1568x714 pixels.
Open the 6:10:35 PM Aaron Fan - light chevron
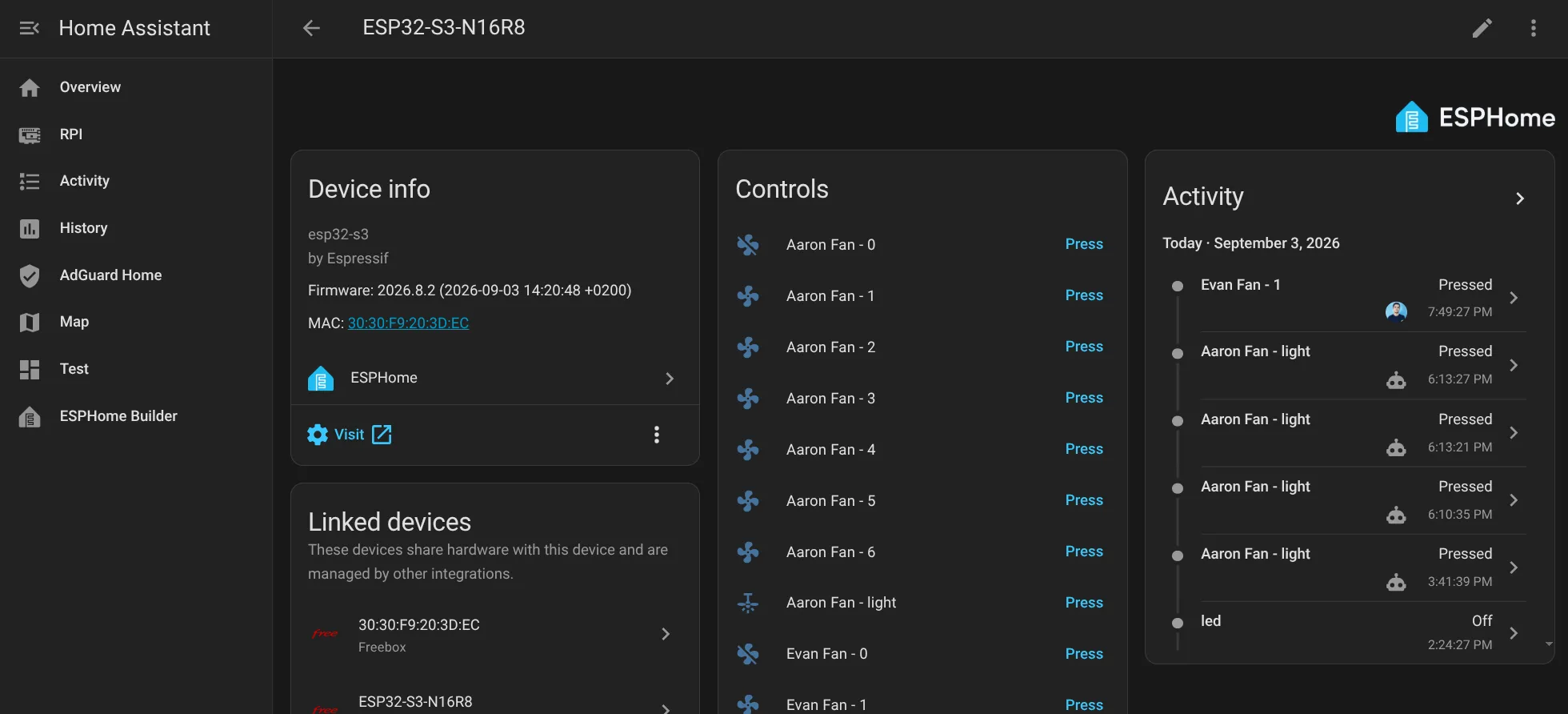click(1514, 500)
